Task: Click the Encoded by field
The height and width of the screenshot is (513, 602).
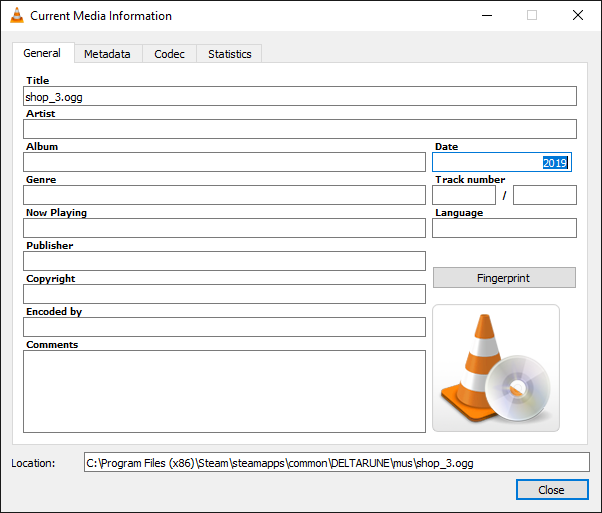Action: coord(224,327)
